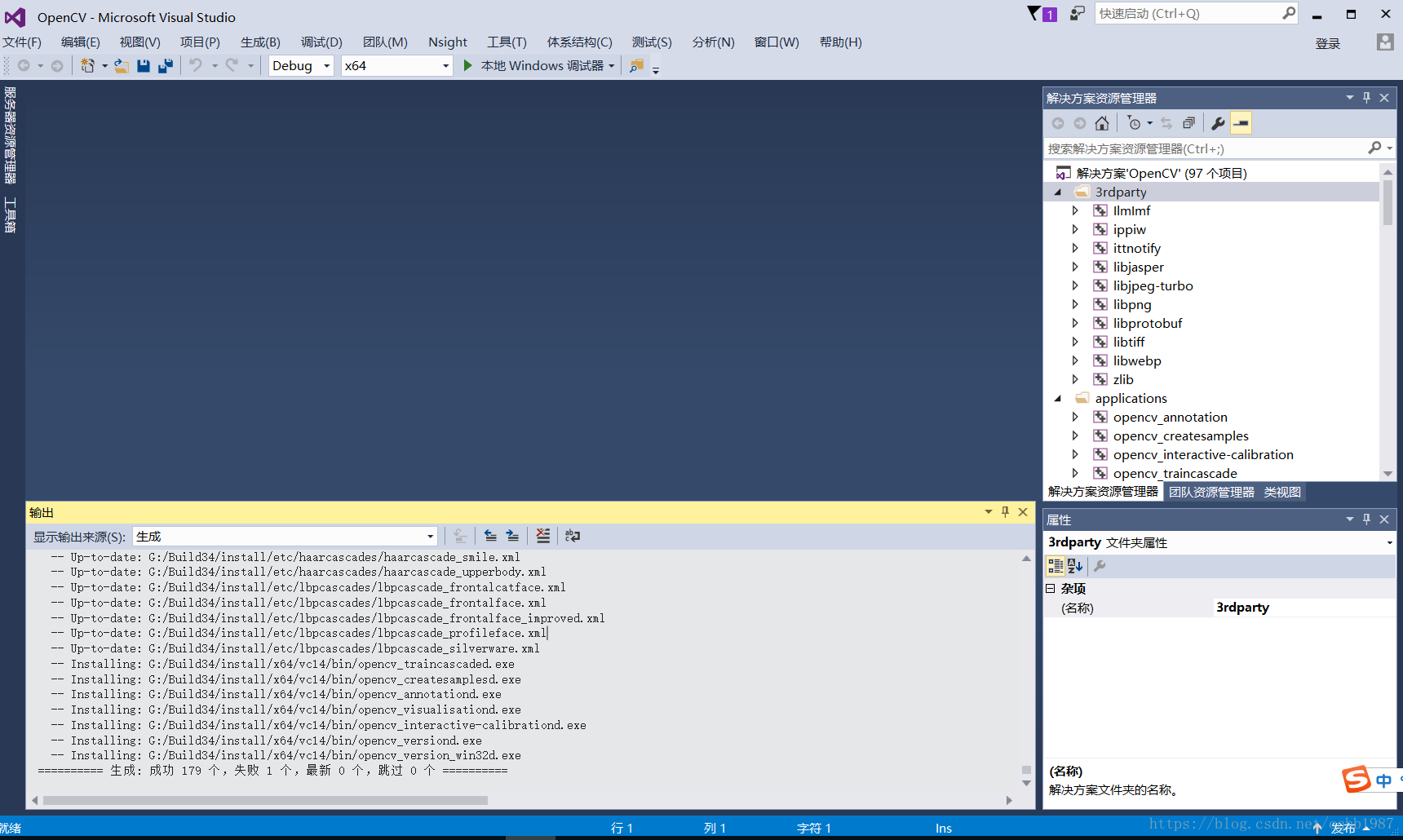Select the opencv_createsamples project
Image resolution: width=1403 pixels, height=840 pixels.
(1180, 435)
